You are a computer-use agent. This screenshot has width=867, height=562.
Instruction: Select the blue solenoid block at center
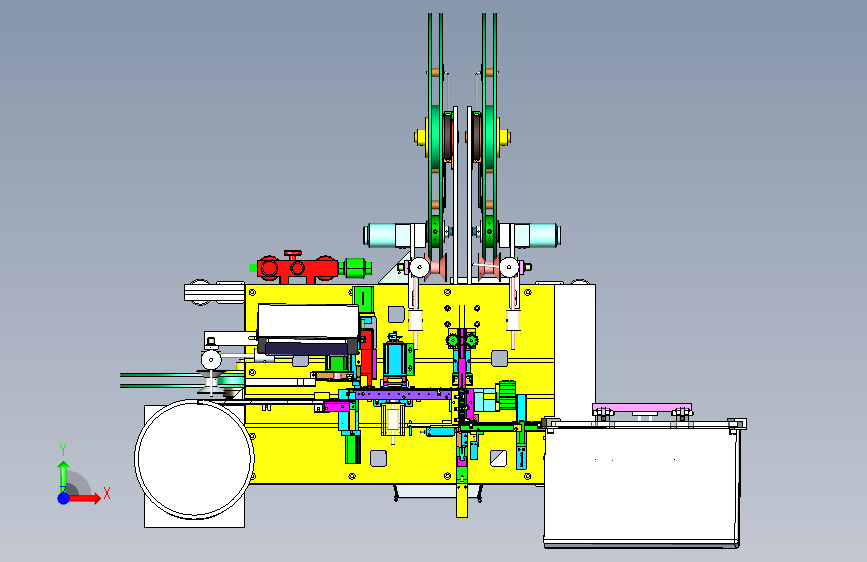tap(394, 358)
